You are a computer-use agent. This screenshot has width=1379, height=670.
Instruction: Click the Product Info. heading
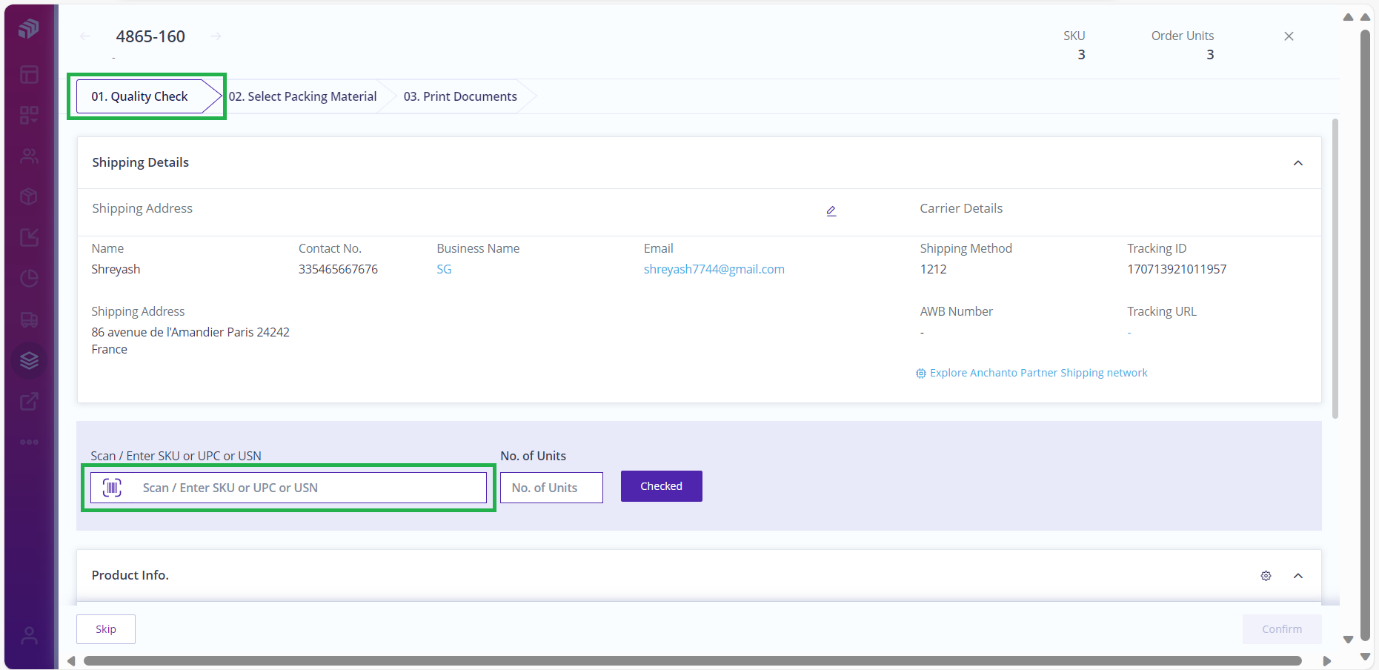130,575
